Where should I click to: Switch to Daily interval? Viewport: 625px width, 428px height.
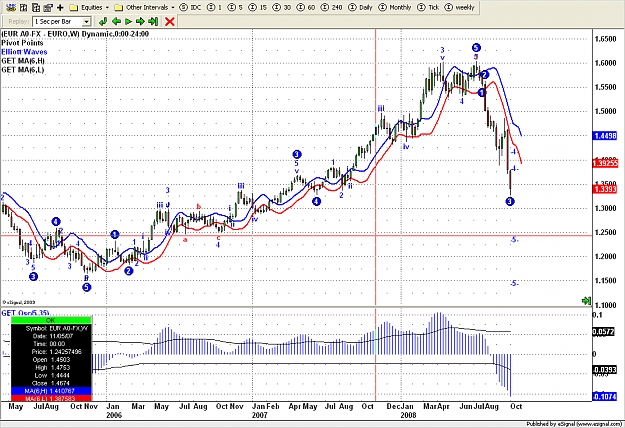click(360, 7)
